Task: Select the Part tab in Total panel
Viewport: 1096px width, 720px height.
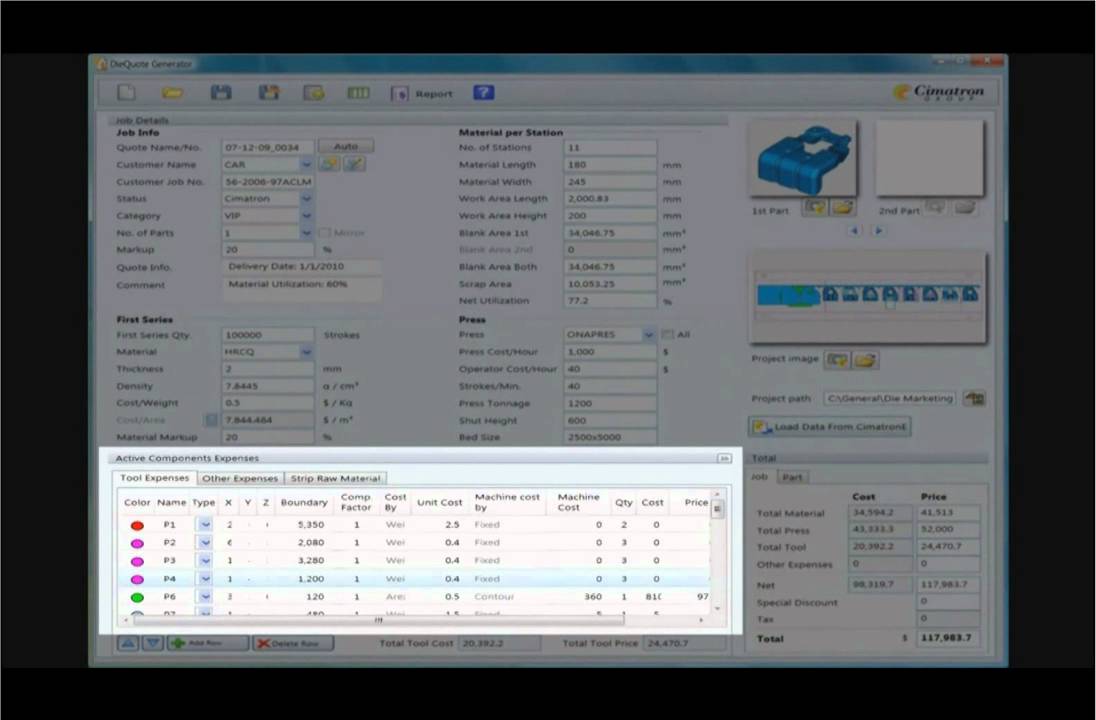Action: 792,477
